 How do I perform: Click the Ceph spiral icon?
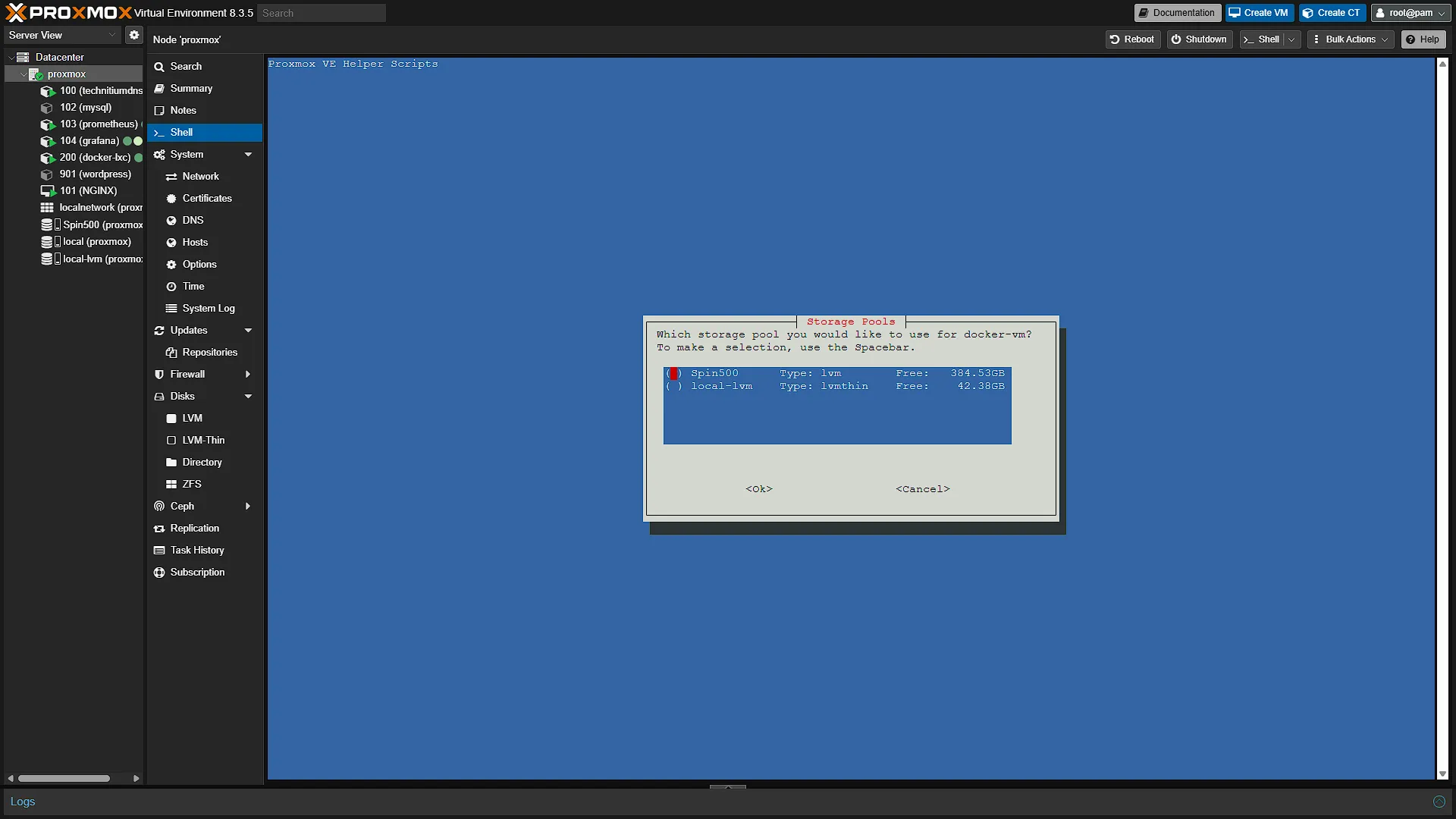[159, 507]
